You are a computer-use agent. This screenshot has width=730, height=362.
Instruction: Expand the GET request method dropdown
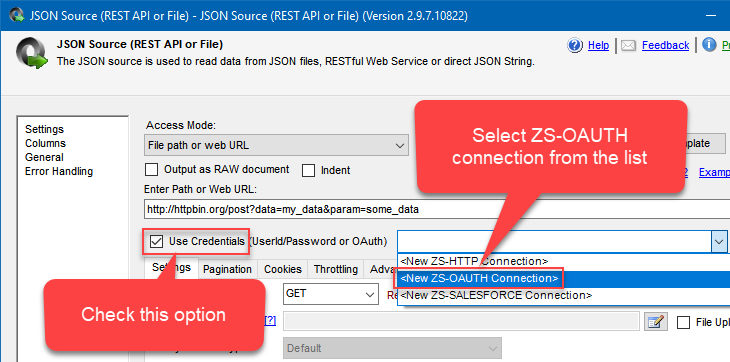(x=331, y=294)
